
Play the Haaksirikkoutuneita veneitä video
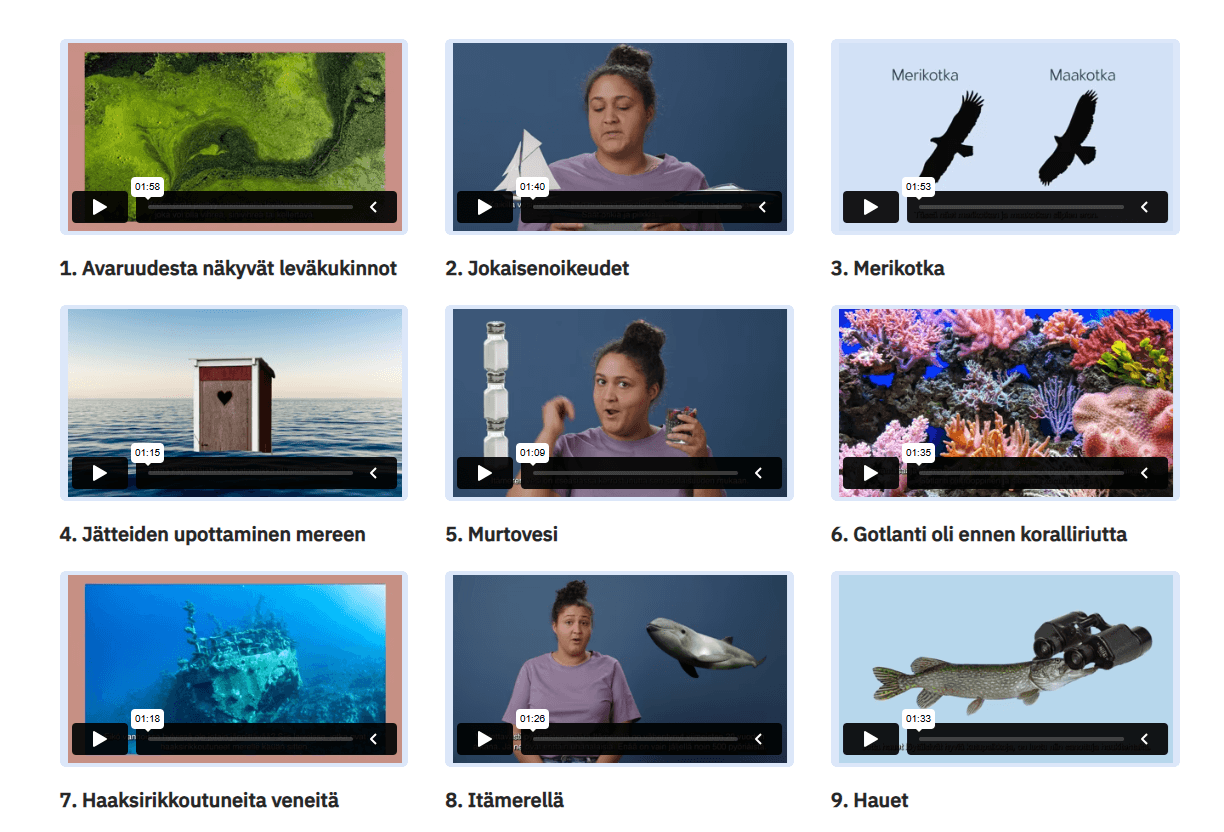pyautogui.click(x=100, y=739)
